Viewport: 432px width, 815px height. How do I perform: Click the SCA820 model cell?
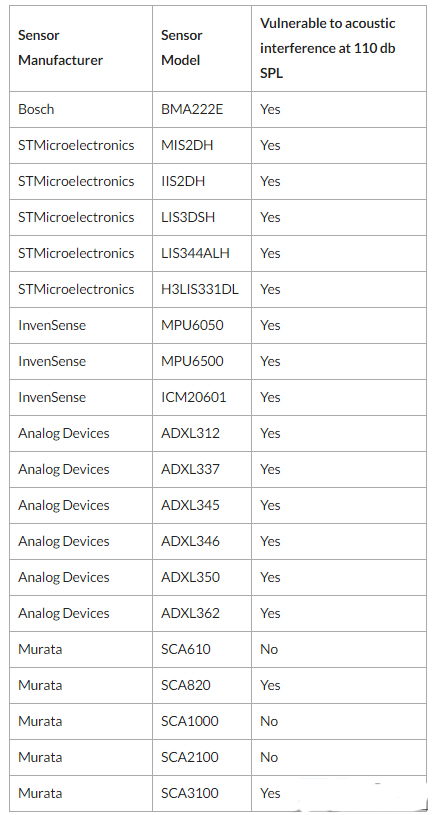point(186,685)
